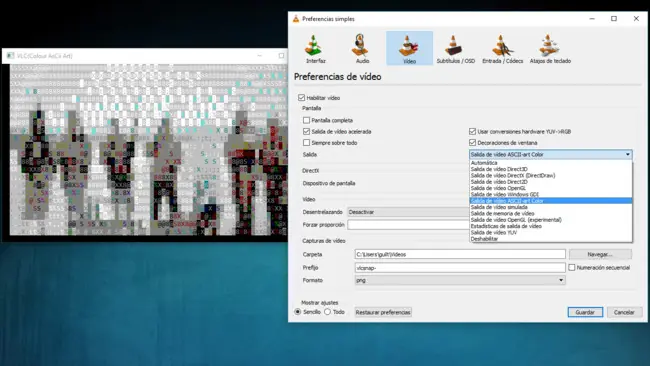Choose Salida de vídeo OpenGL (experimental)
This screenshot has width=650, height=366.
tap(551, 220)
